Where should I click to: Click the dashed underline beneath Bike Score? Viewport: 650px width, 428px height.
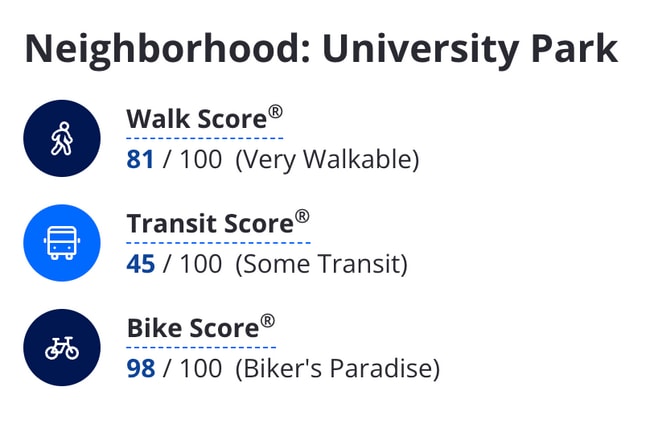(x=201, y=347)
